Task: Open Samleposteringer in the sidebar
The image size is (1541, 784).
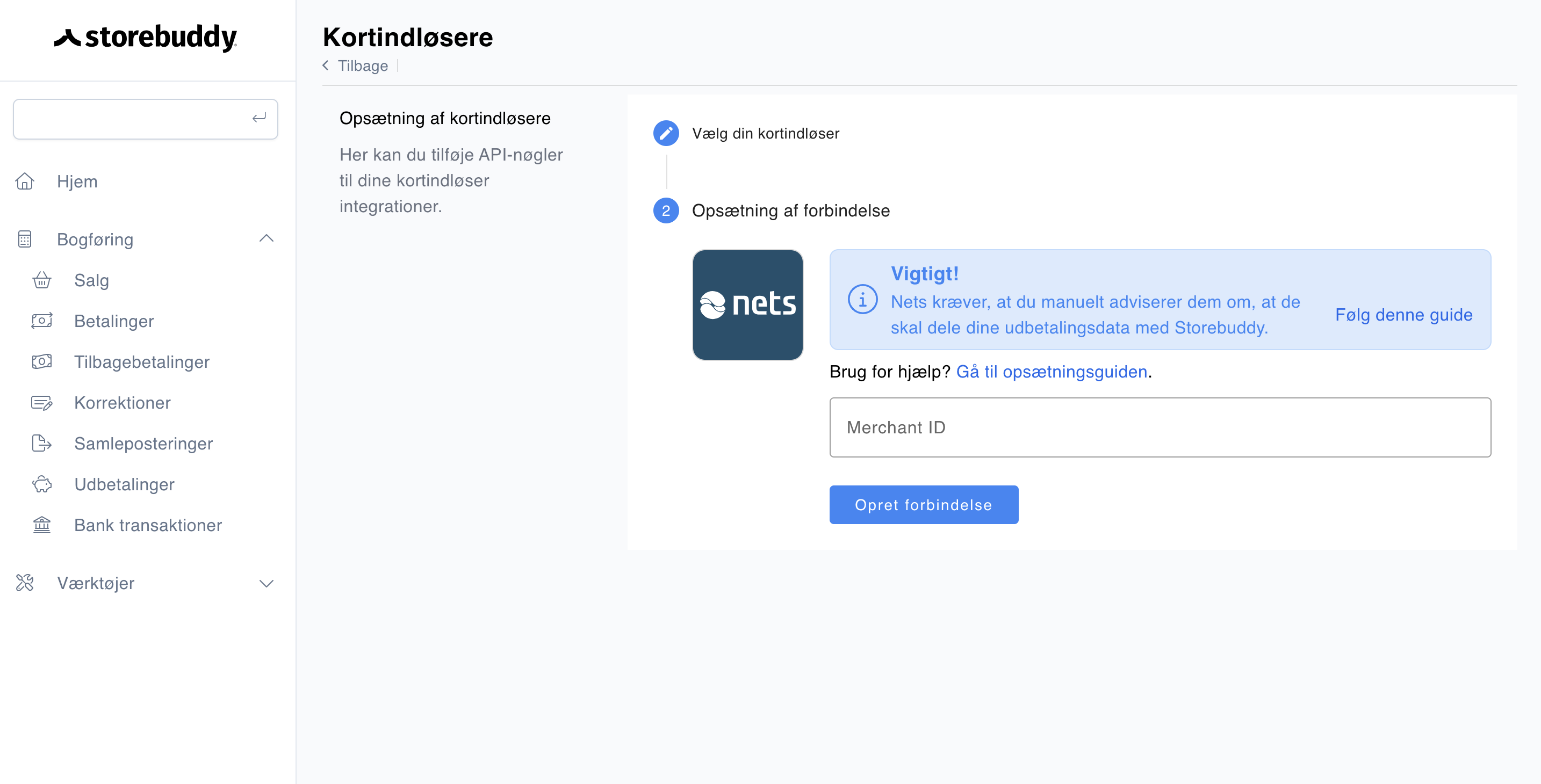Action: point(143,443)
